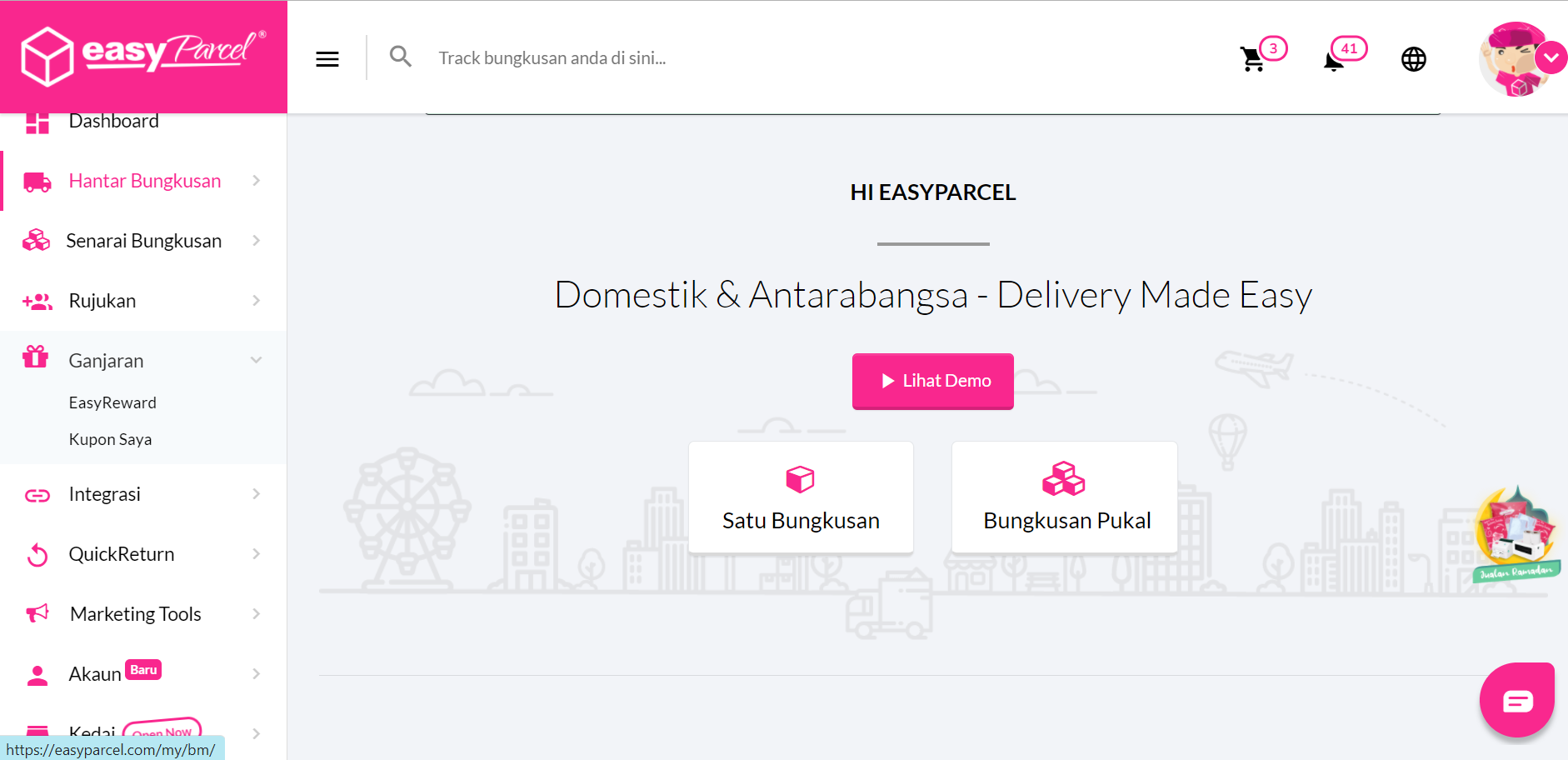Image resolution: width=1568 pixels, height=760 pixels.
Task: Choose the Satu Bungkusan card
Action: click(x=801, y=497)
